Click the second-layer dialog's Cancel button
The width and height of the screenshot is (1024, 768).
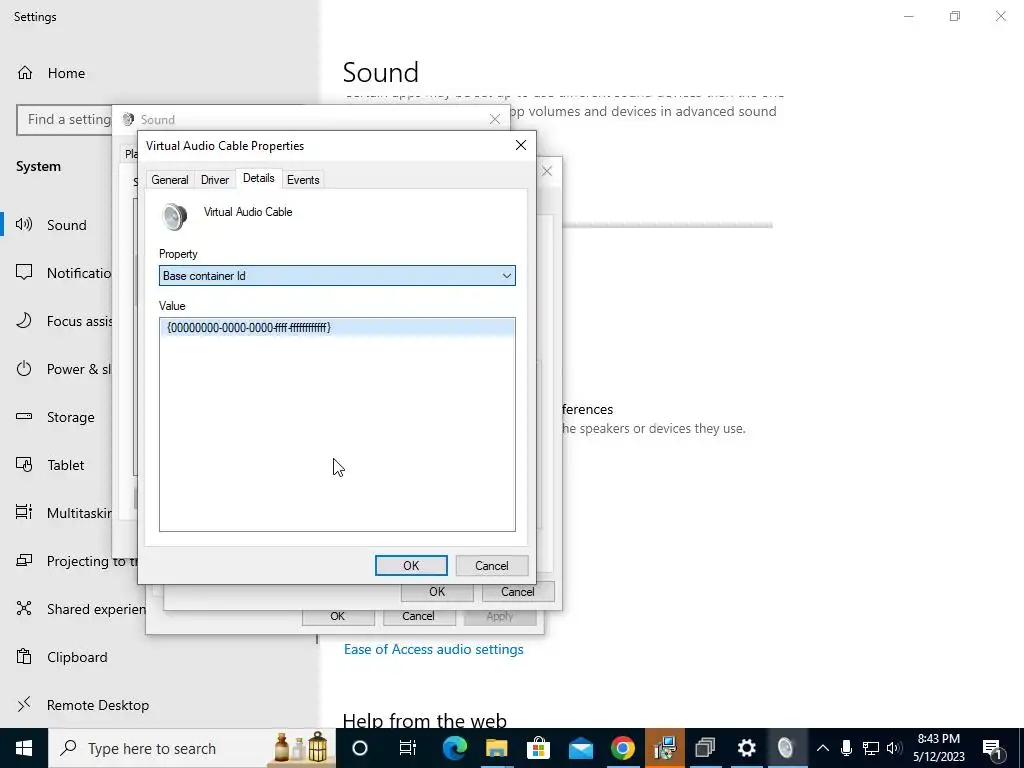(518, 592)
